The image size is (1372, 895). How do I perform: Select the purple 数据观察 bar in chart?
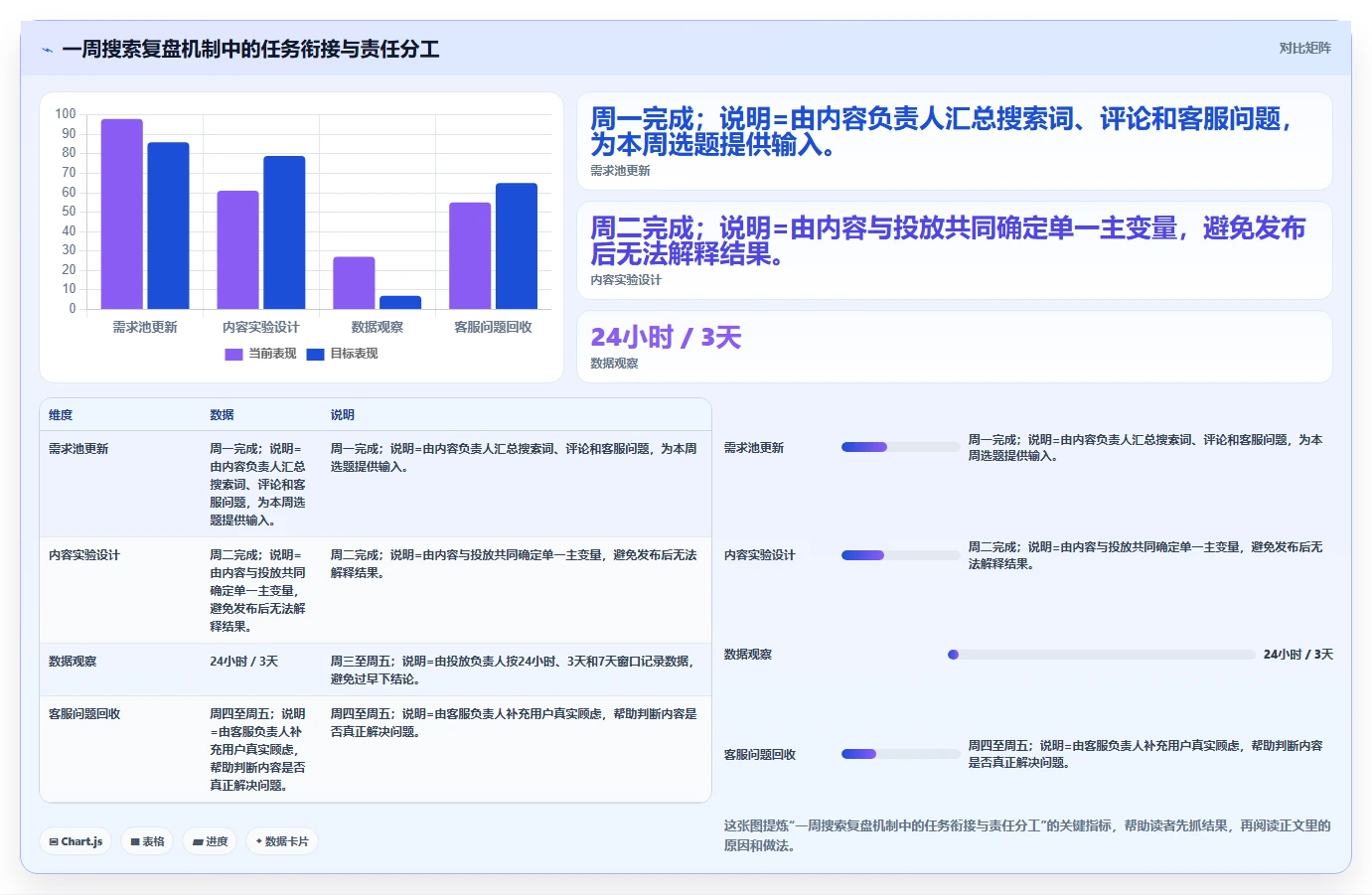354,283
